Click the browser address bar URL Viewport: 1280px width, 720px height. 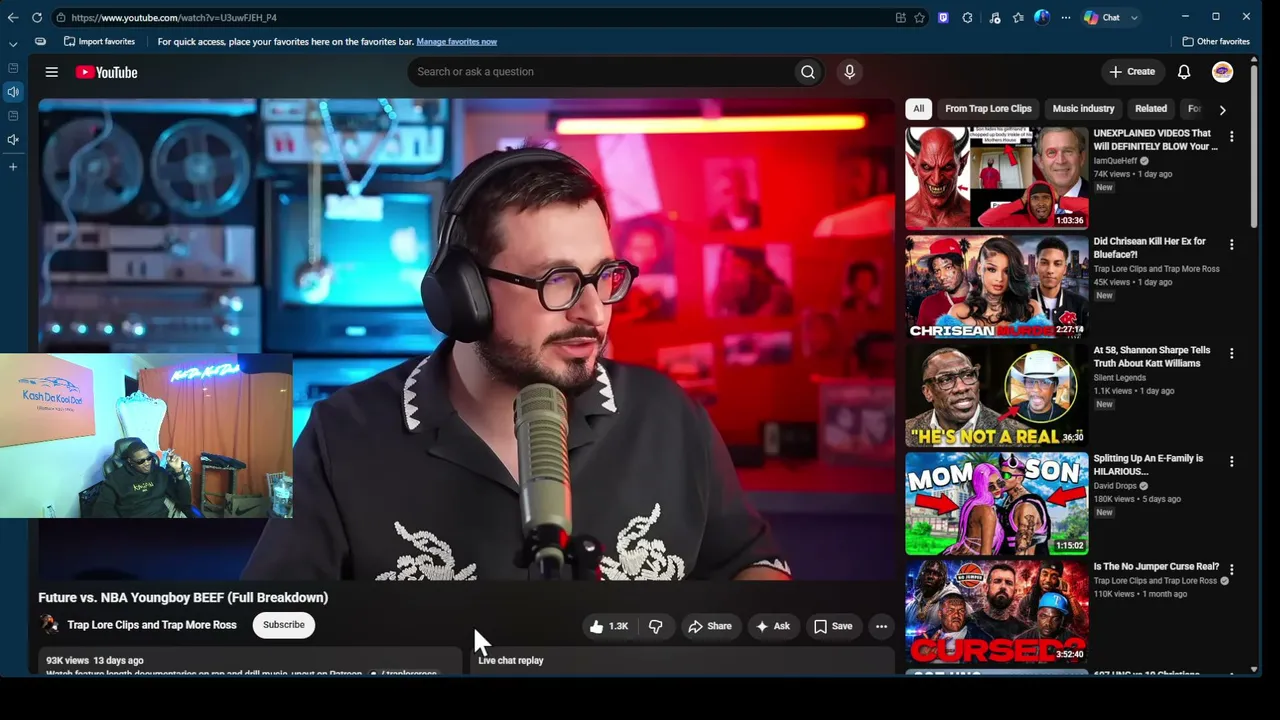tap(174, 17)
